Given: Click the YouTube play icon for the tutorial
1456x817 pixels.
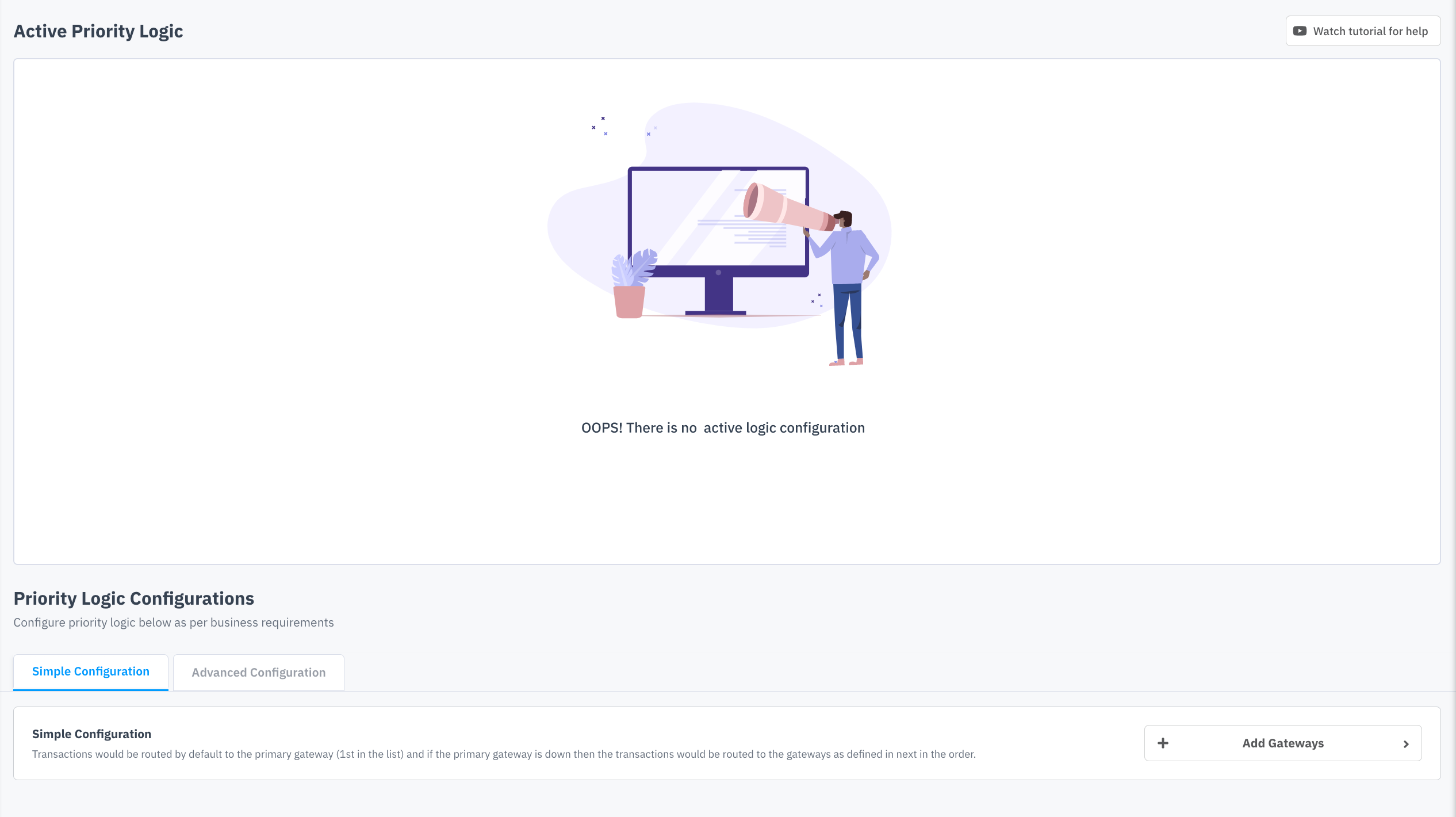Looking at the screenshot, I should tap(1300, 31).
